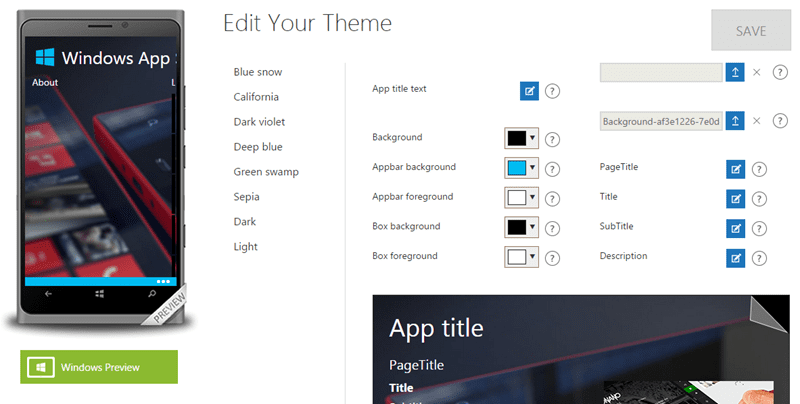
Task: Choose the Dark violet theme
Action: click(x=259, y=122)
